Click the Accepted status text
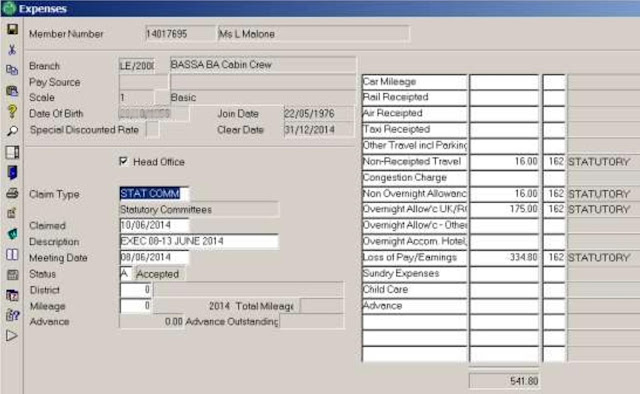The image size is (640, 394). 158,274
